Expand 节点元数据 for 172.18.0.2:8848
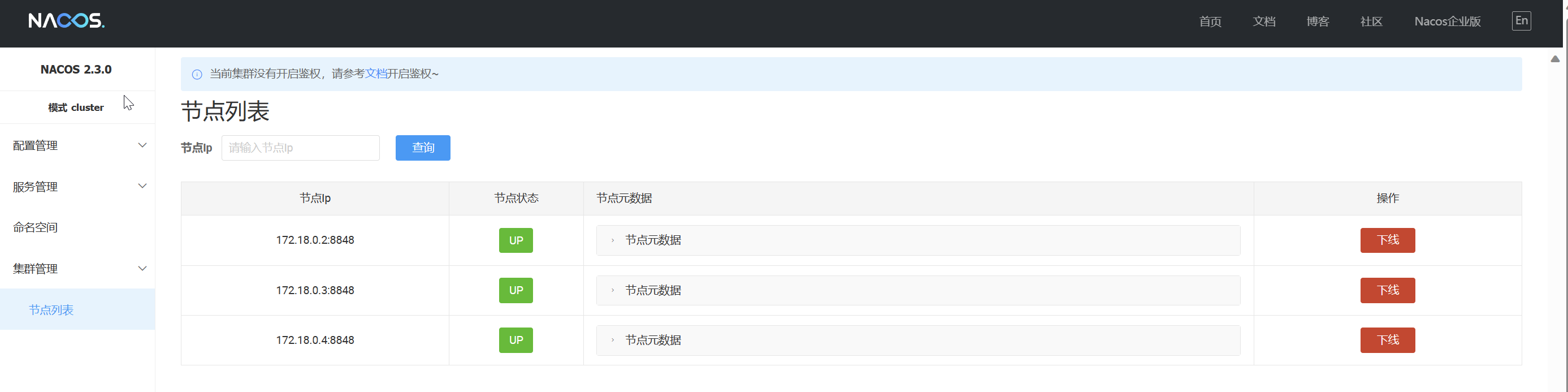 [918, 240]
